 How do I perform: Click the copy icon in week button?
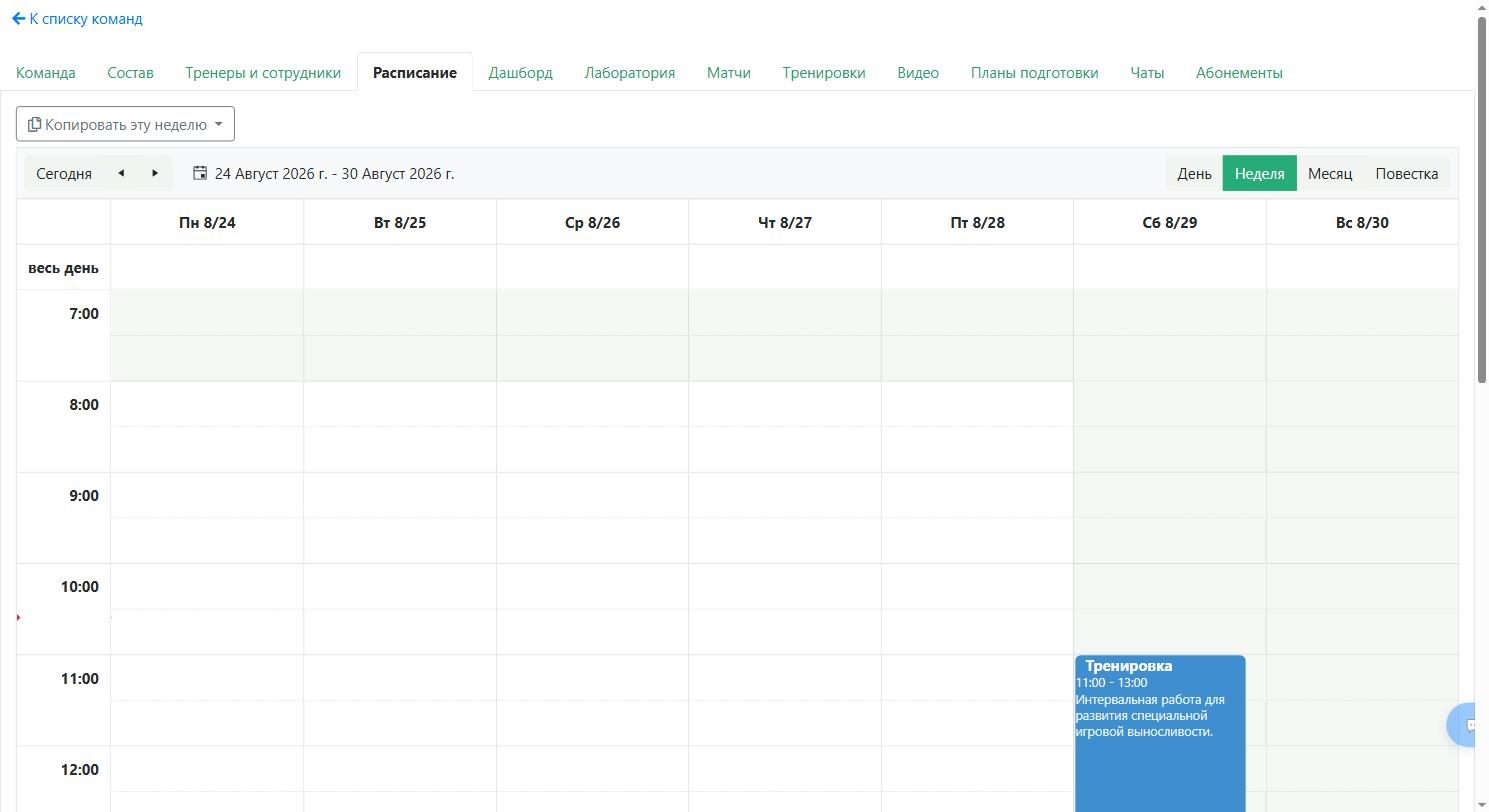click(34, 124)
